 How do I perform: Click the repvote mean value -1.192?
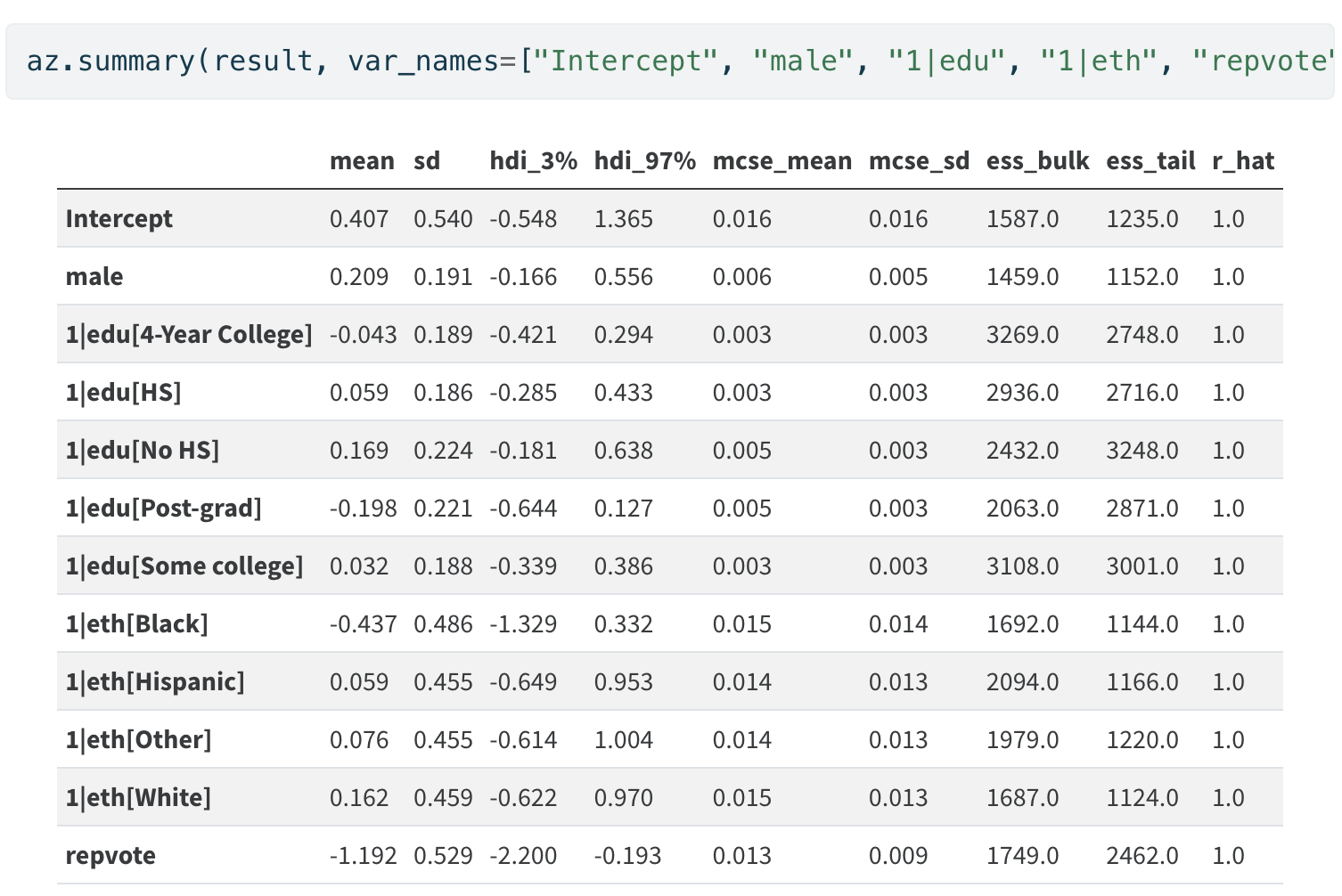[363, 856]
